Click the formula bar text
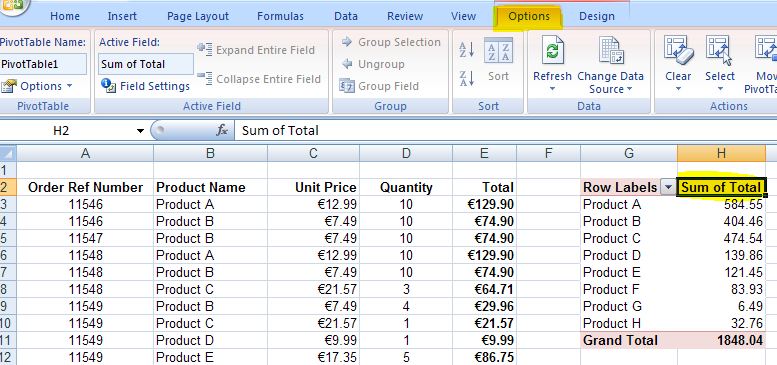777x365 pixels. click(280, 131)
